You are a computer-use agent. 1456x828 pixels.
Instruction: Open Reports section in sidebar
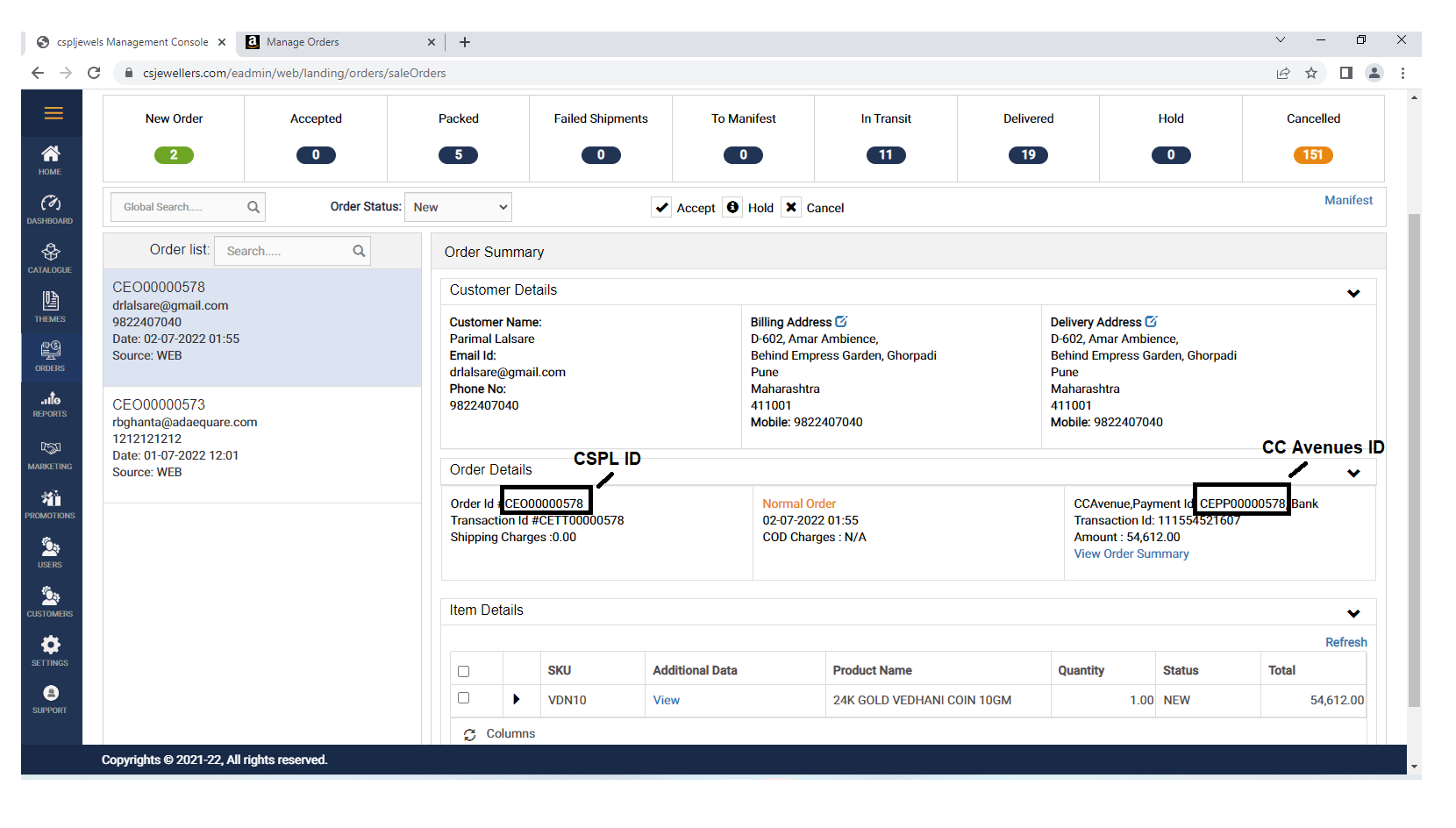(51, 404)
